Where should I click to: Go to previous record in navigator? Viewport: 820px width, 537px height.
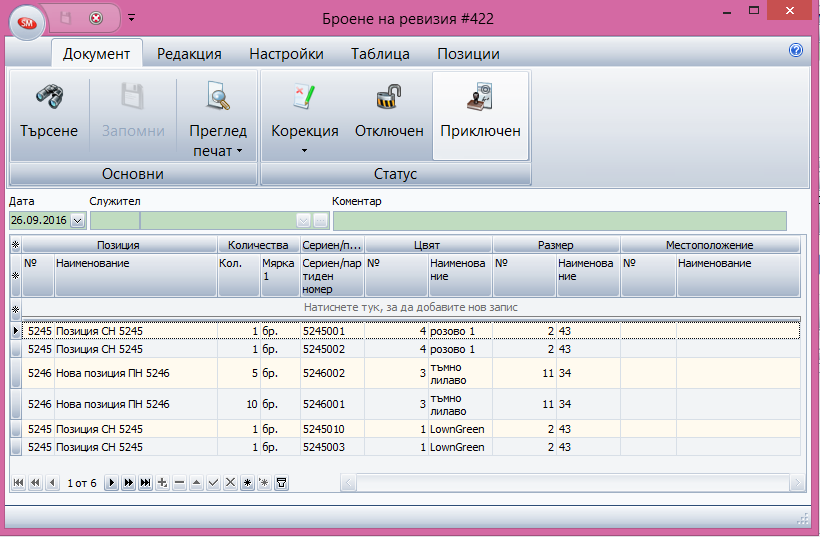(52, 483)
